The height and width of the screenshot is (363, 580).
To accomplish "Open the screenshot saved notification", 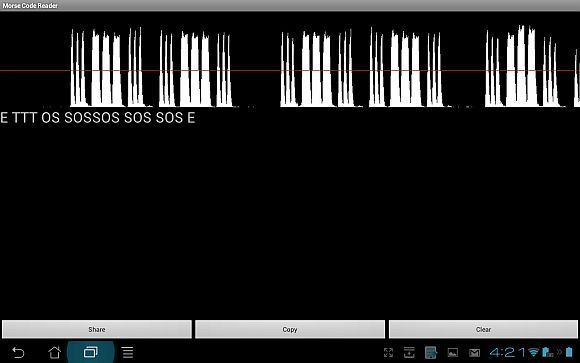I will click(431, 352).
